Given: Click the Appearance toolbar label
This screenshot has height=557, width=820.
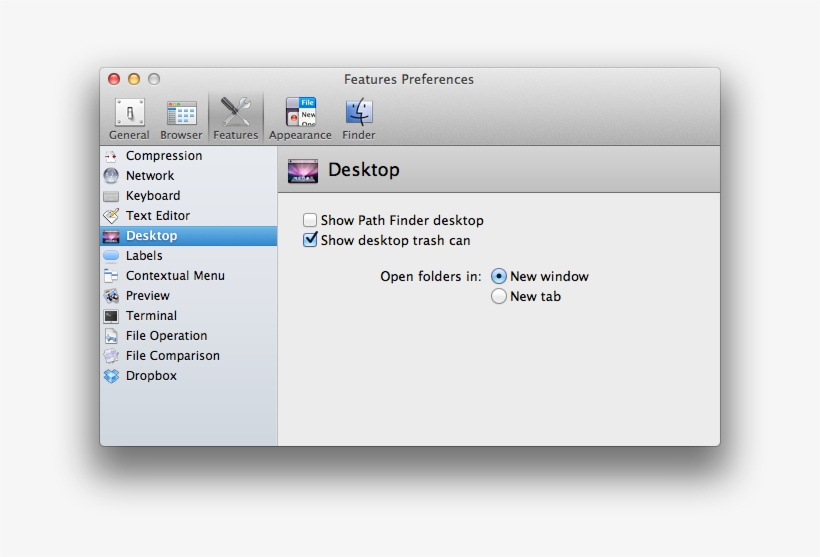Looking at the screenshot, I should [x=300, y=135].
